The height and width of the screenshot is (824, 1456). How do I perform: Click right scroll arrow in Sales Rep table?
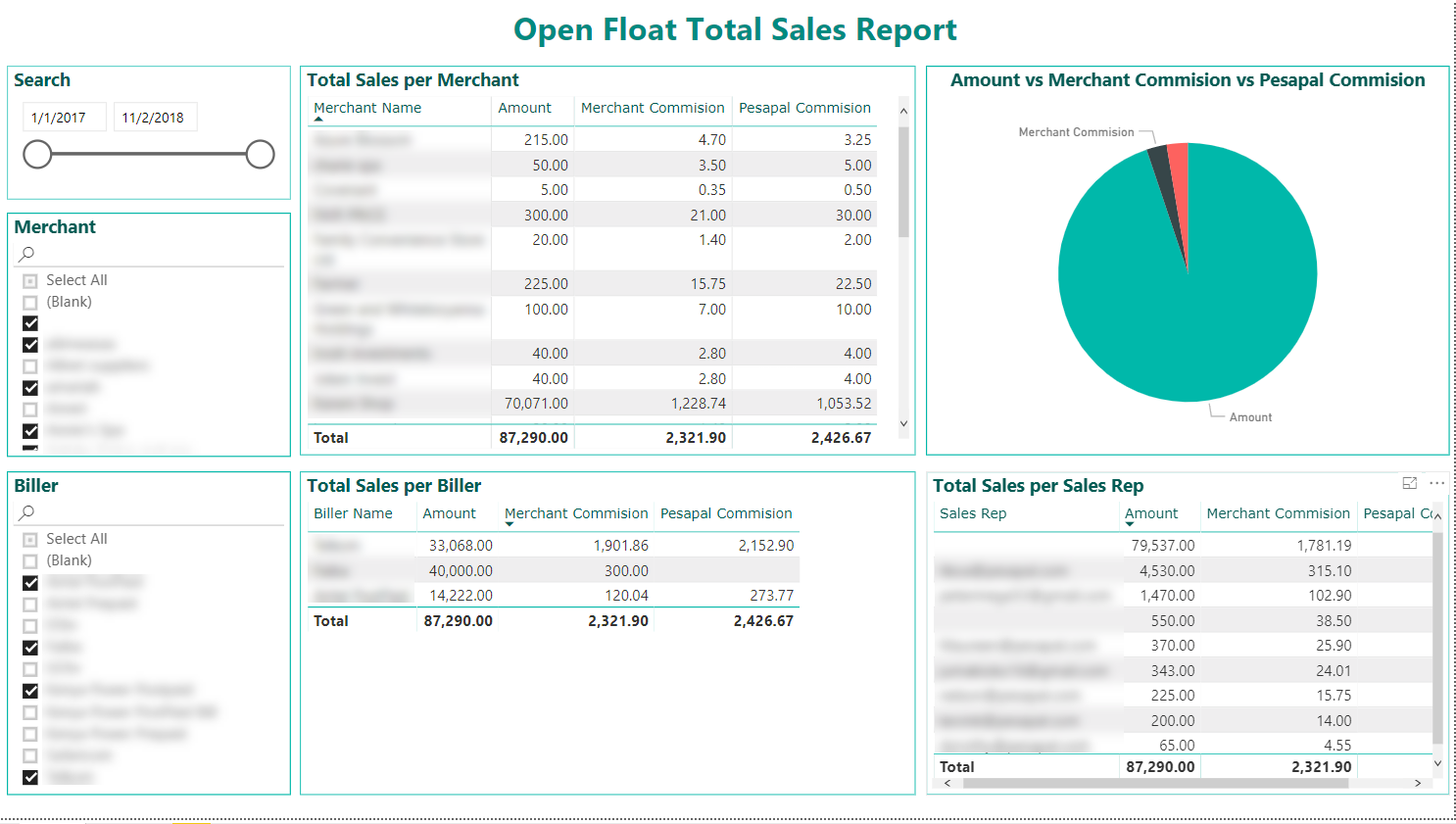point(1417,783)
